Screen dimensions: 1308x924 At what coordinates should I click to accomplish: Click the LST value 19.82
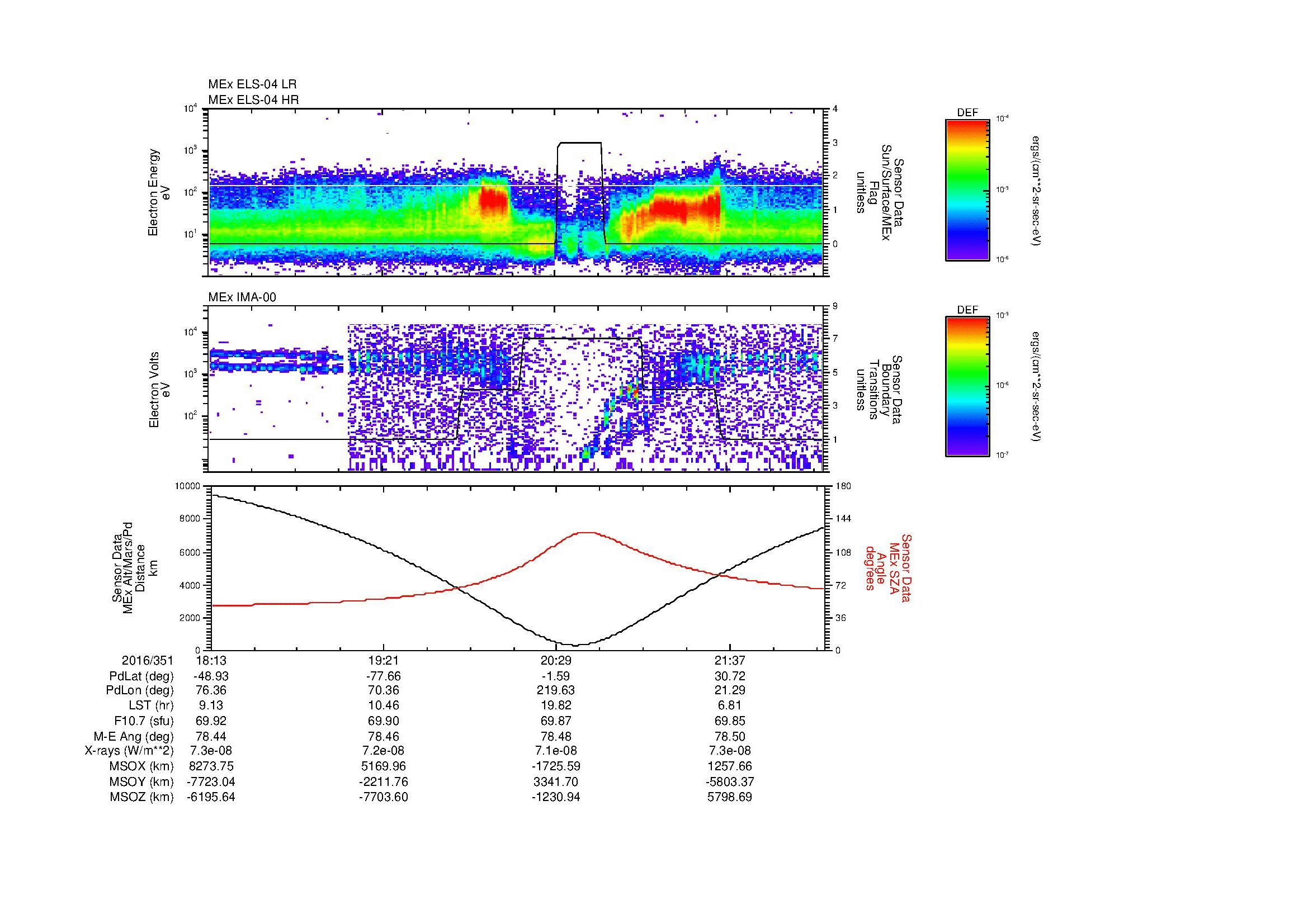(556, 706)
